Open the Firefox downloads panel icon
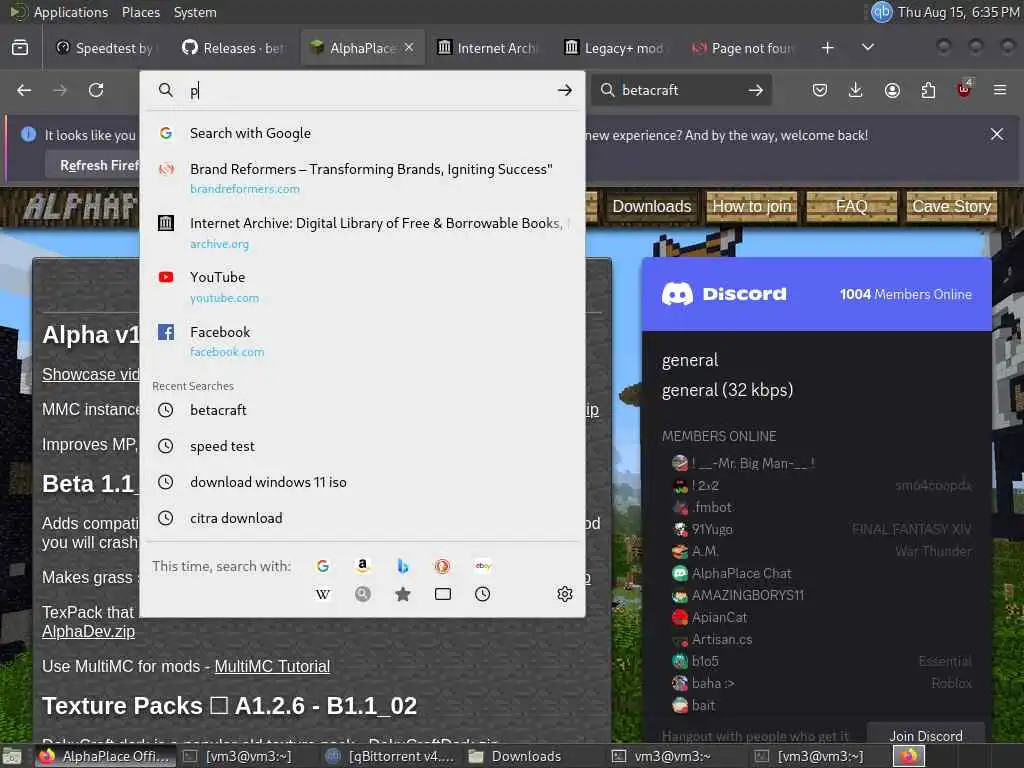 click(x=856, y=90)
